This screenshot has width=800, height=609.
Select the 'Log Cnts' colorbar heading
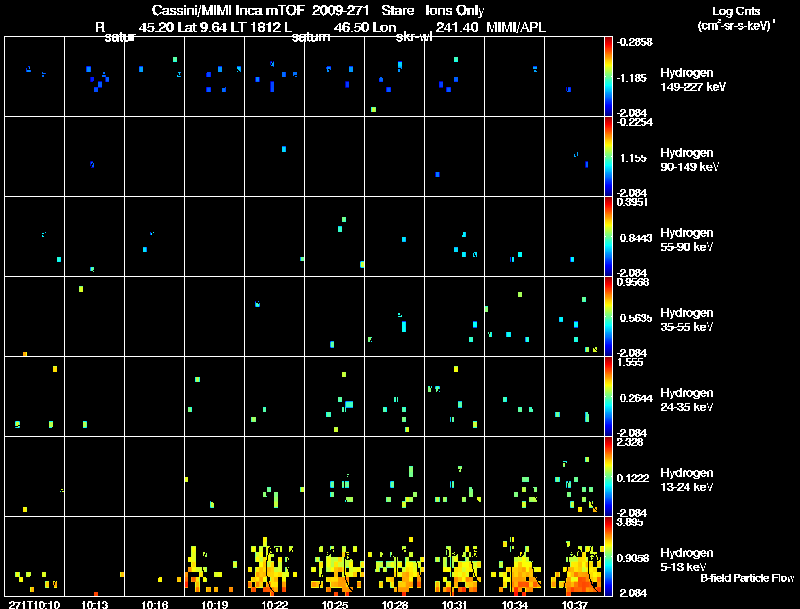[736, 11]
